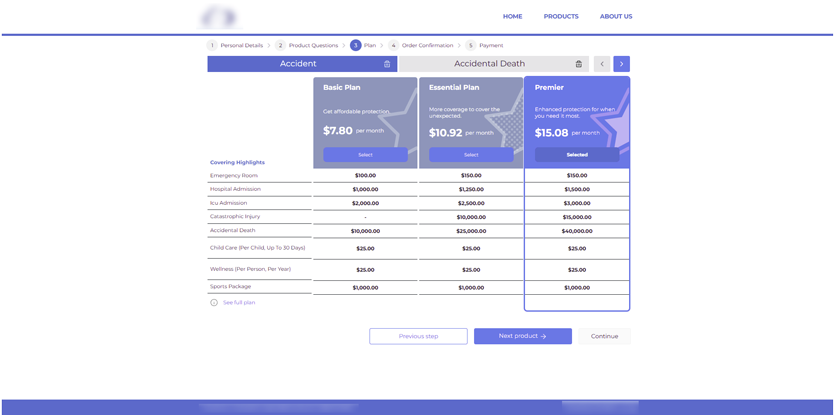
Task: Expand the See full plan details
Action: coord(239,302)
